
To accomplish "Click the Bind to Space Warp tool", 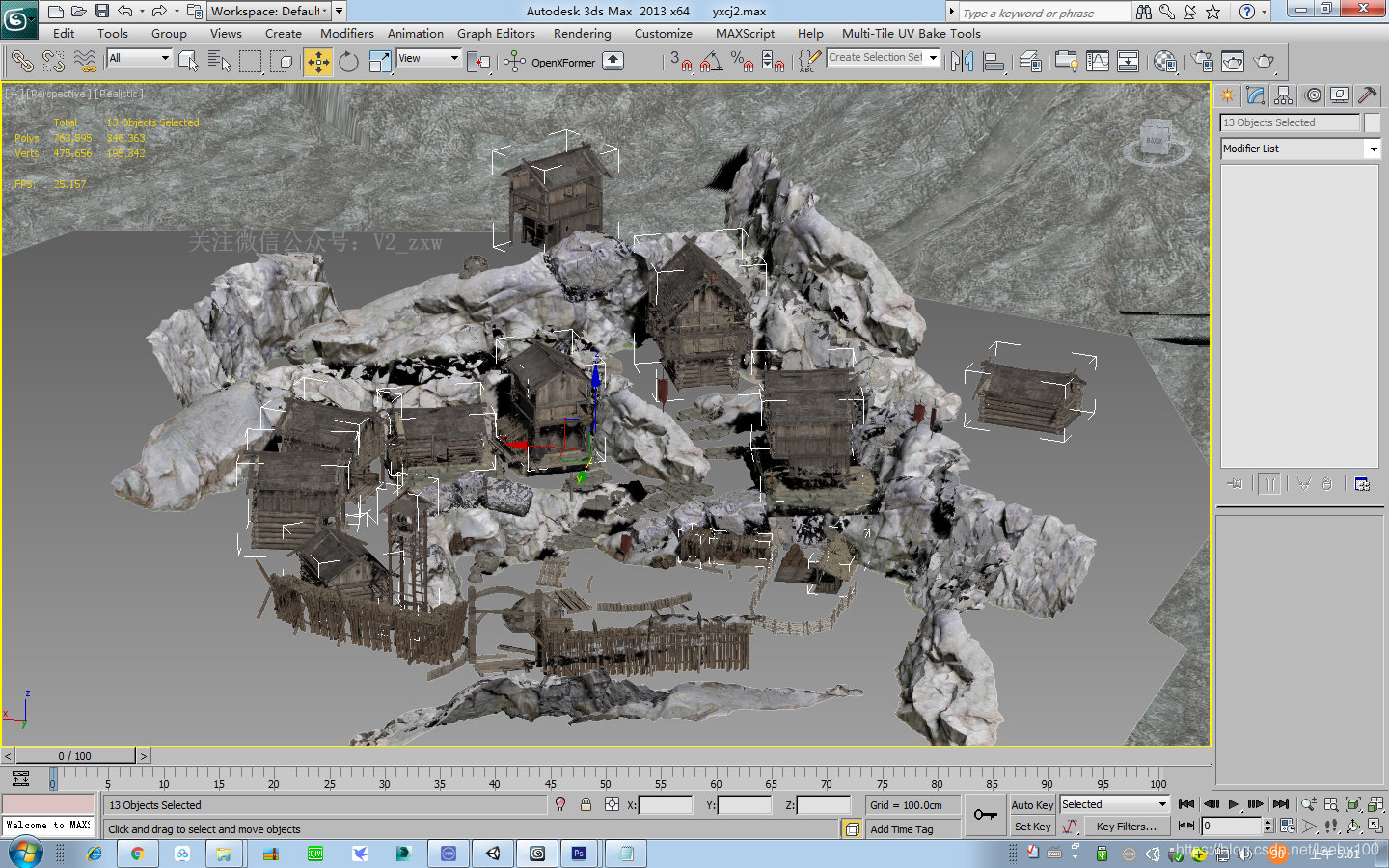I will [85, 62].
